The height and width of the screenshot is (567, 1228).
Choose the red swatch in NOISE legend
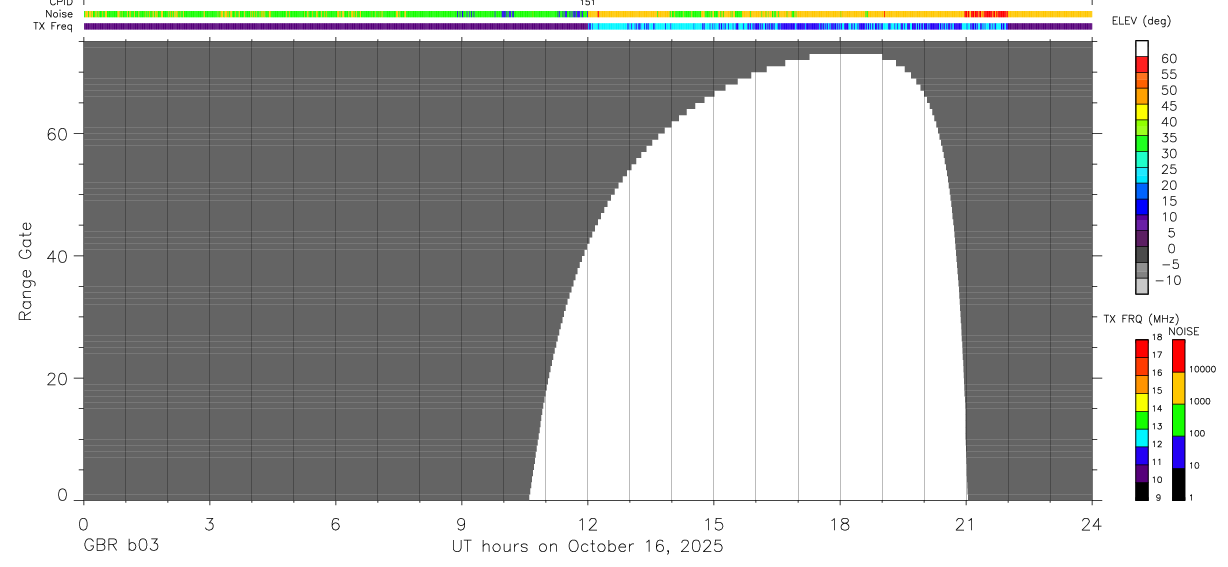click(1178, 355)
